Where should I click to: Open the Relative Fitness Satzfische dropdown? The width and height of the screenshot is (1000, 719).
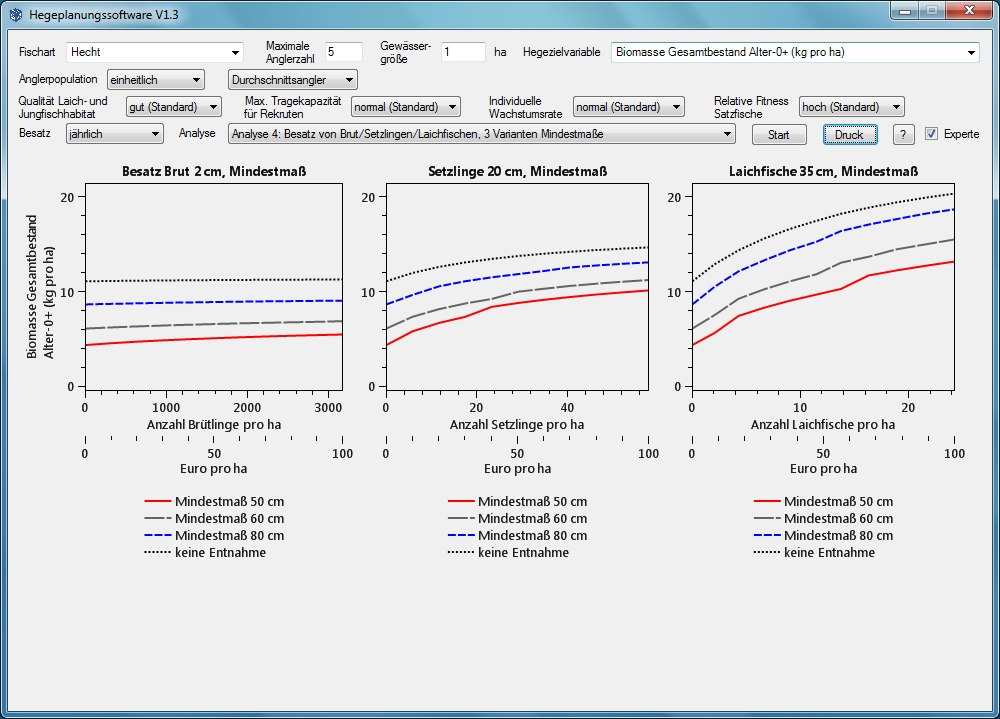851,107
